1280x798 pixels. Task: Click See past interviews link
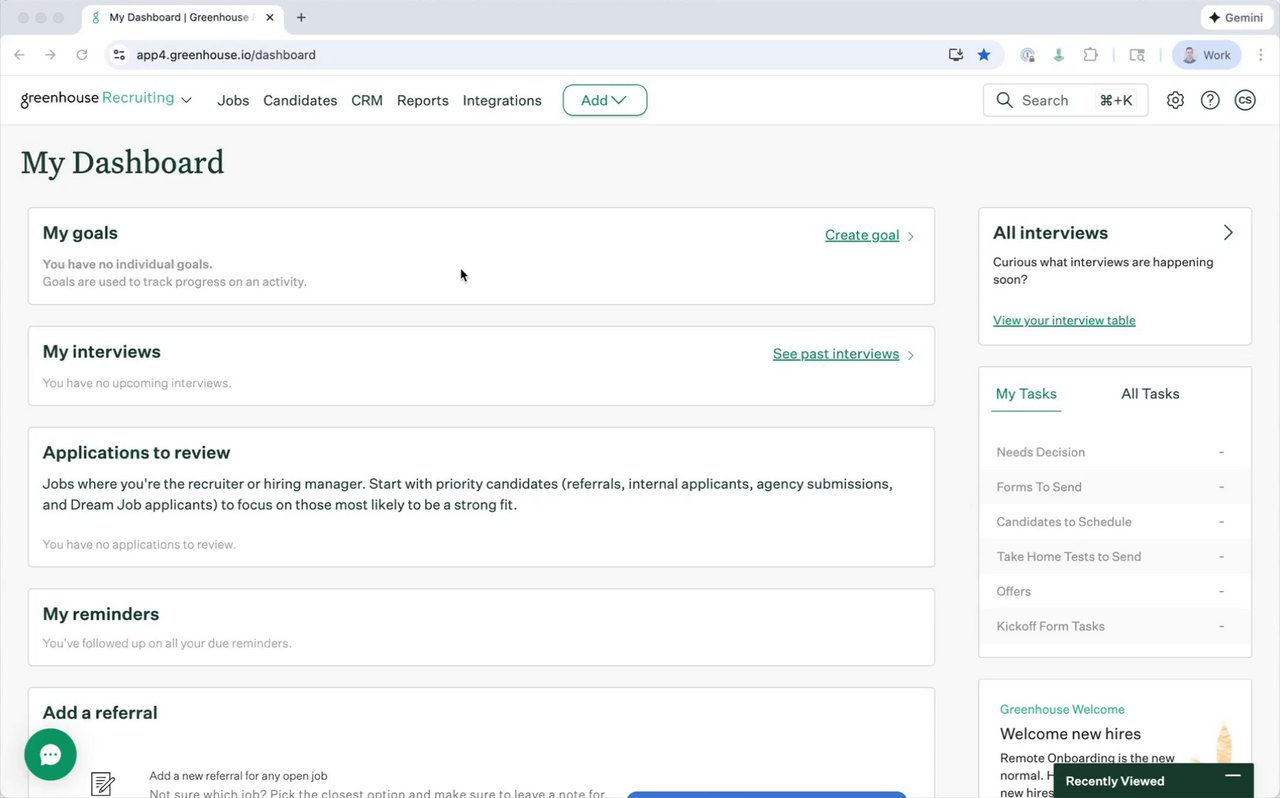click(836, 354)
